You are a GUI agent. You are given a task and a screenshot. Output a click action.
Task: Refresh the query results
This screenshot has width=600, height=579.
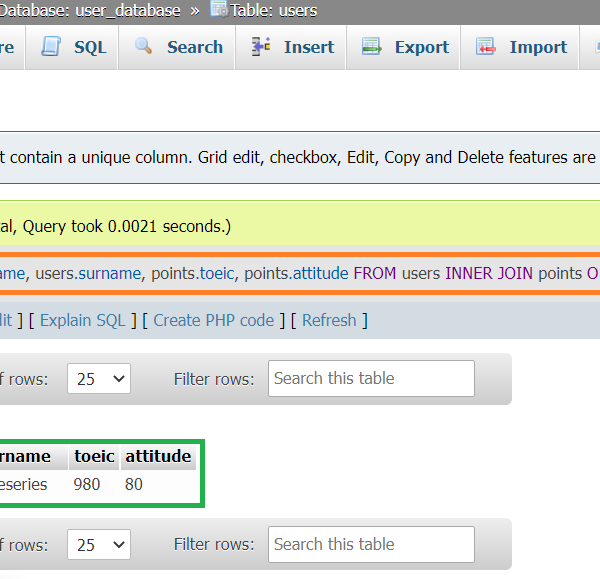coord(329,320)
